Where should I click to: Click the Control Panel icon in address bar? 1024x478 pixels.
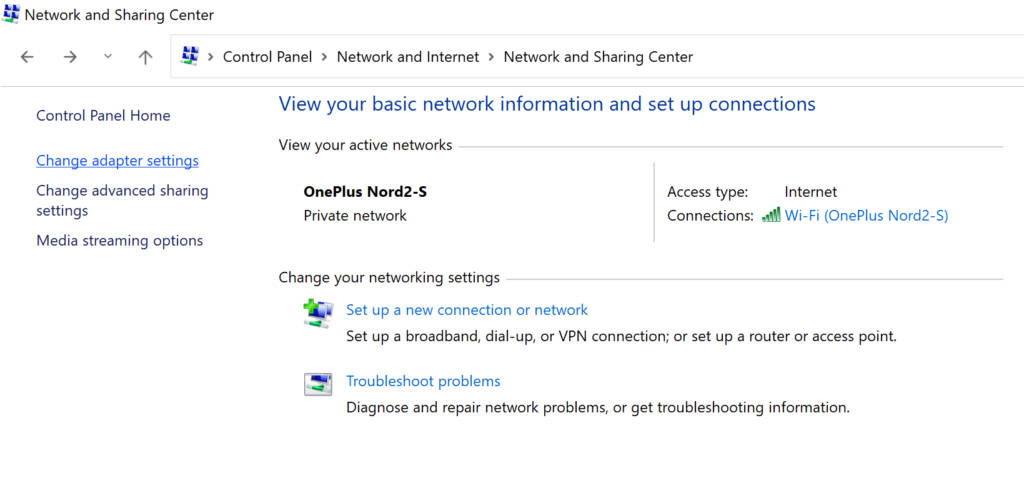click(190, 57)
